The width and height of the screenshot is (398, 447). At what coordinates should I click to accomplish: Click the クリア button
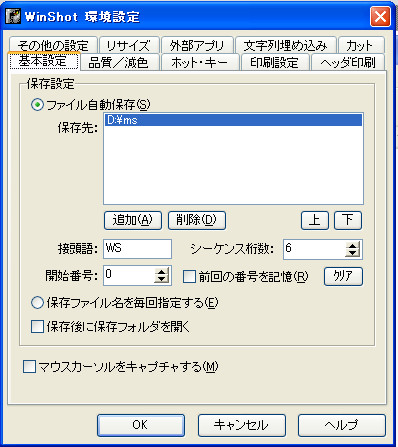(x=343, y=276)
